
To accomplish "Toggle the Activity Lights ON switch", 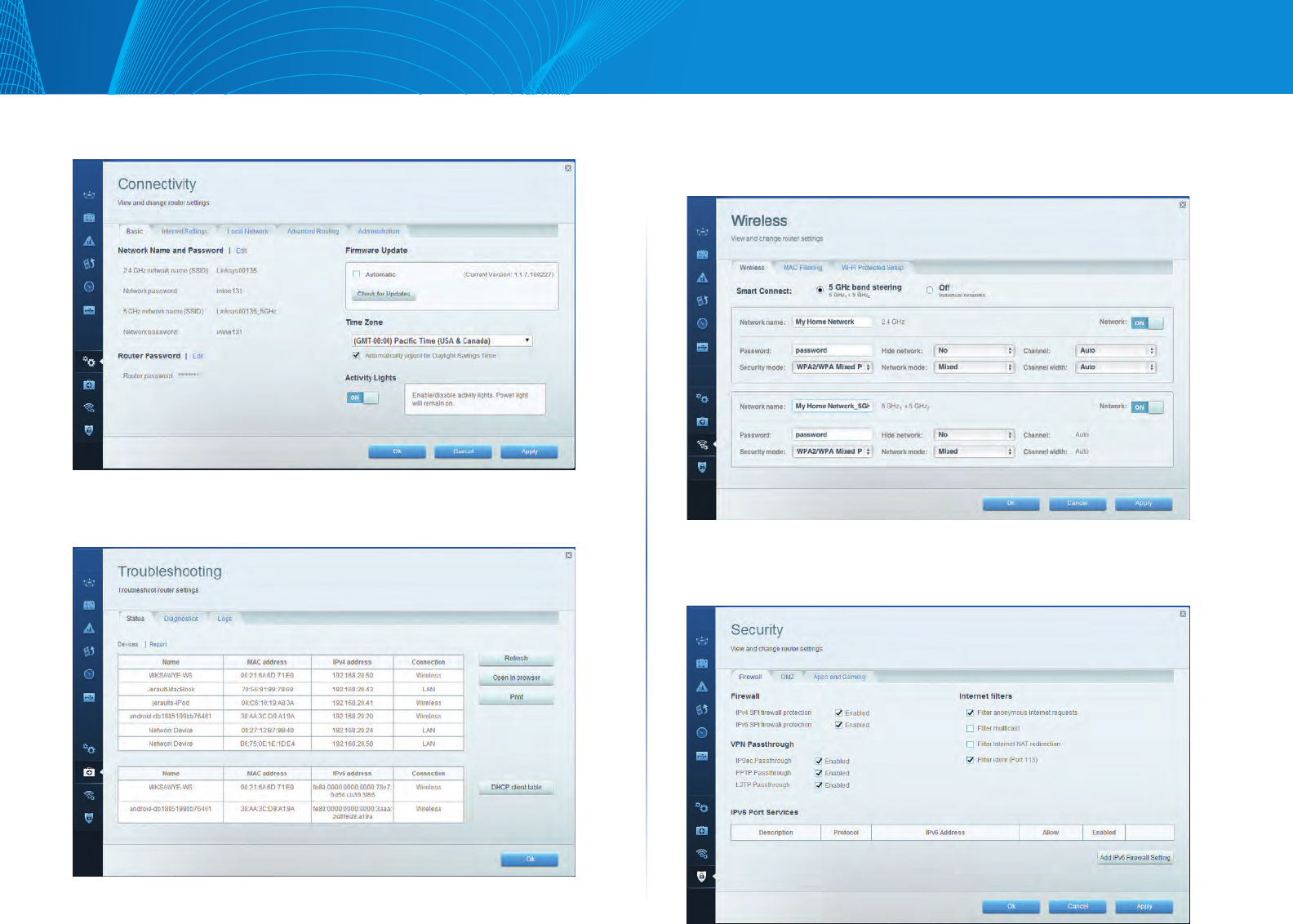I will click(362, 398).
